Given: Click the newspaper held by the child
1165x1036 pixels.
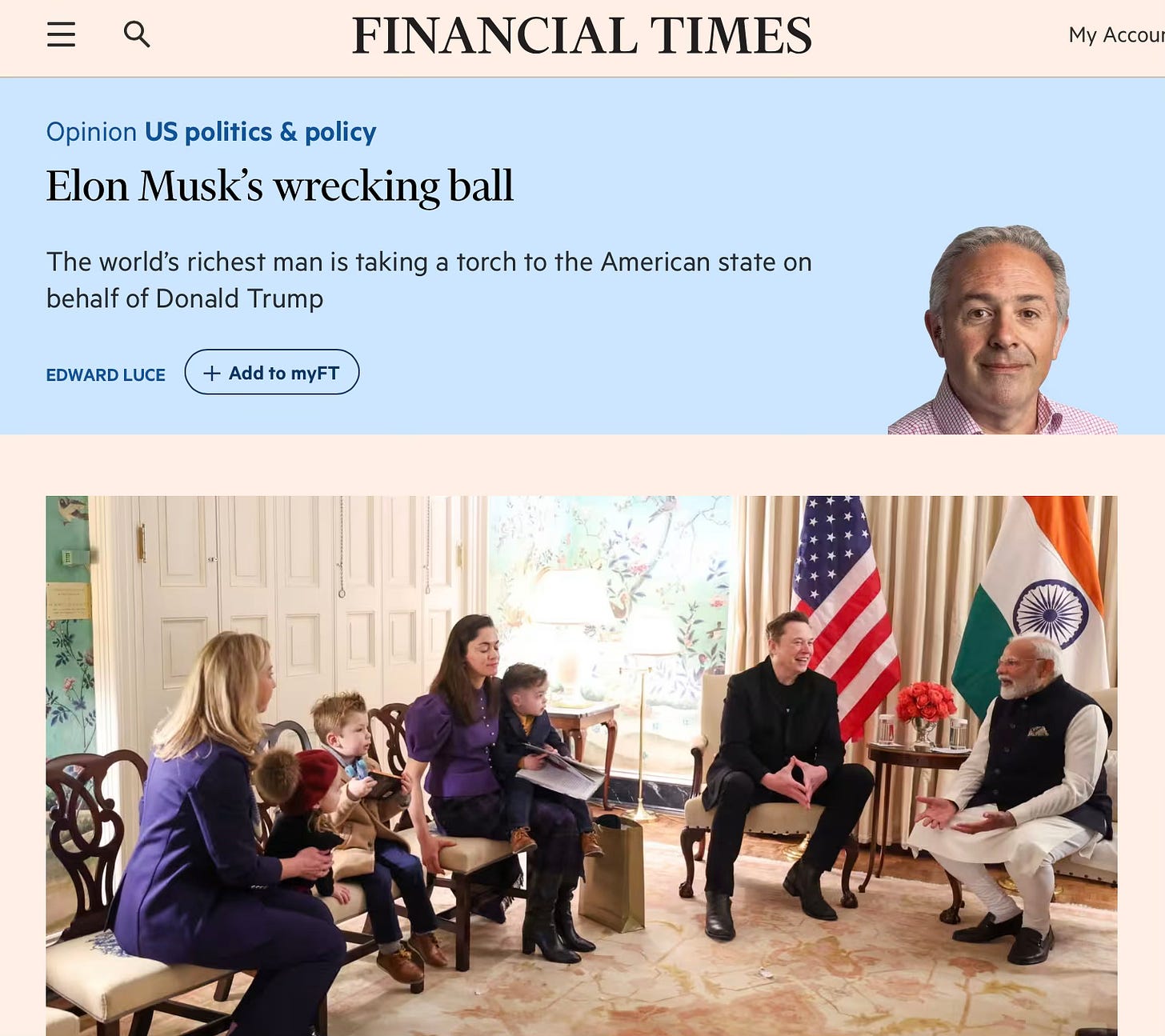Looking at the screenshot, I should pos(560,770).
